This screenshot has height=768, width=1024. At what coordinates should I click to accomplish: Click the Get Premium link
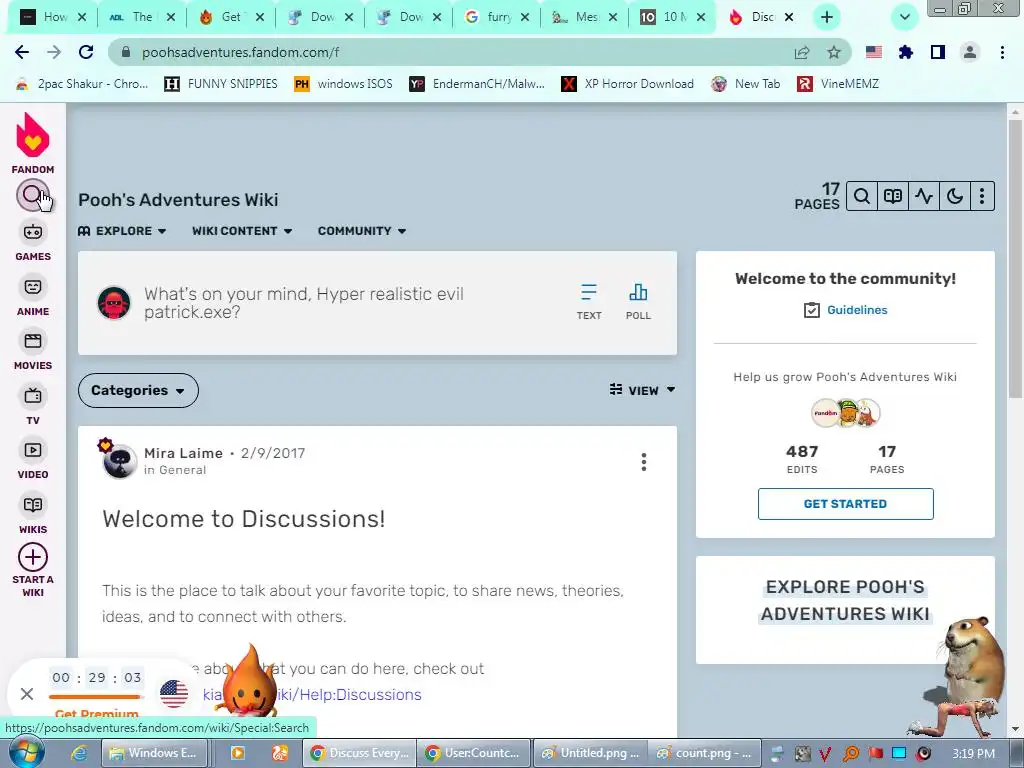click(x=97, y=713)
